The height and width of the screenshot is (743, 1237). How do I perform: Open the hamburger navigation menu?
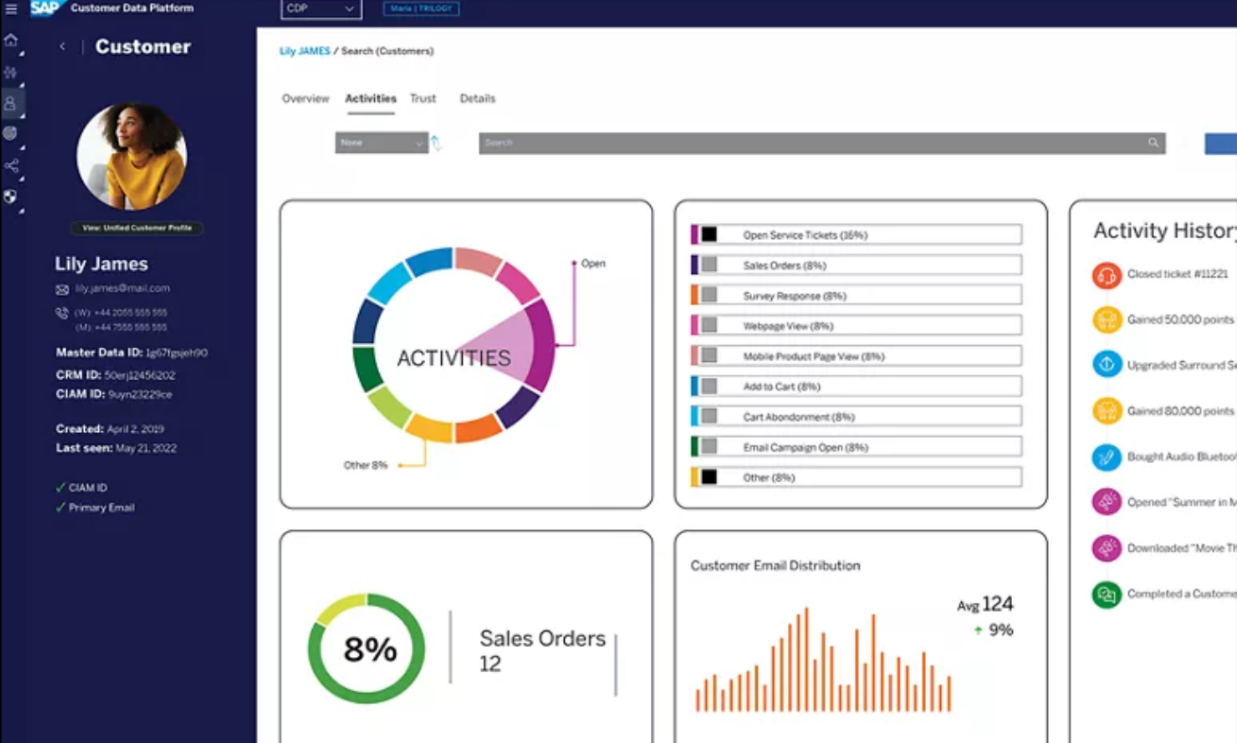(12, 9)
